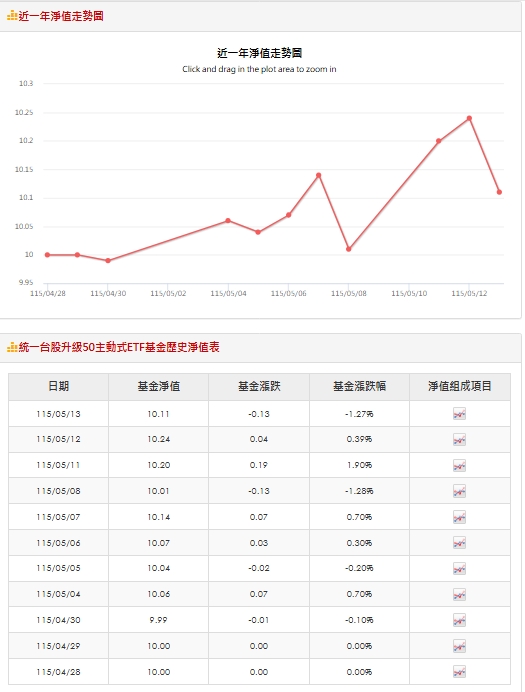Open net value composition icon for 115/05/12

(x=459, y=440)
